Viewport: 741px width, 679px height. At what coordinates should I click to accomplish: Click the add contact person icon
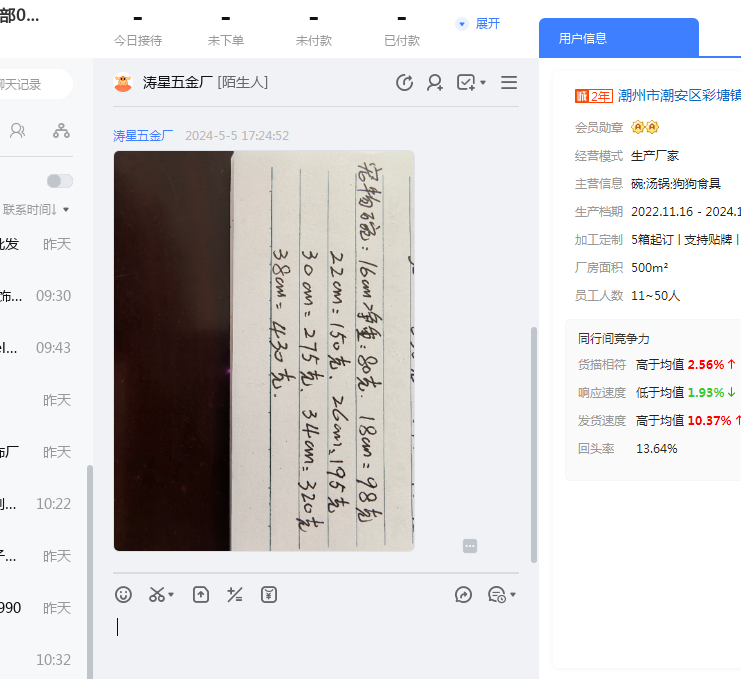(x=435, y=83)
